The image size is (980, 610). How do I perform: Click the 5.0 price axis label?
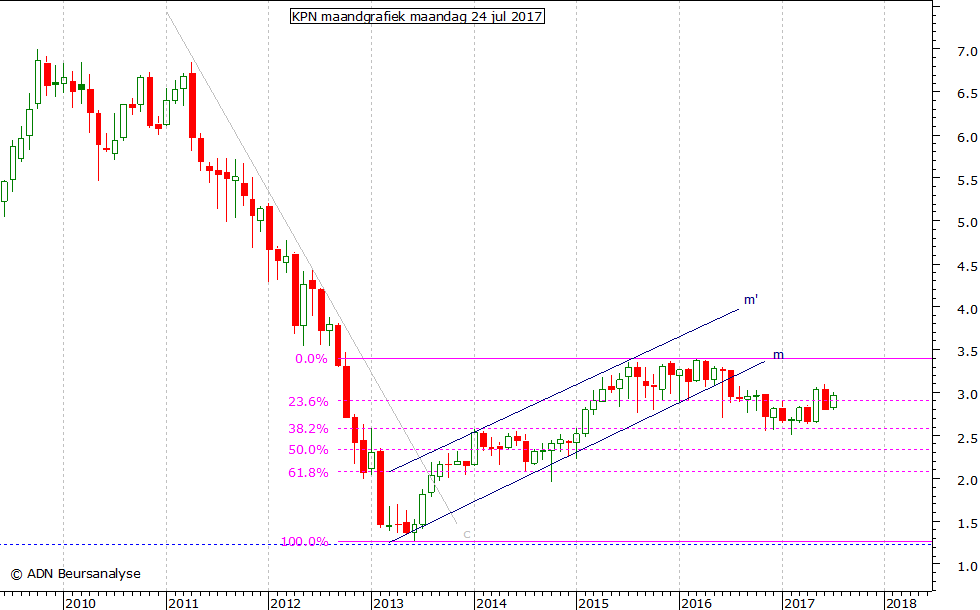click(967, 223)
